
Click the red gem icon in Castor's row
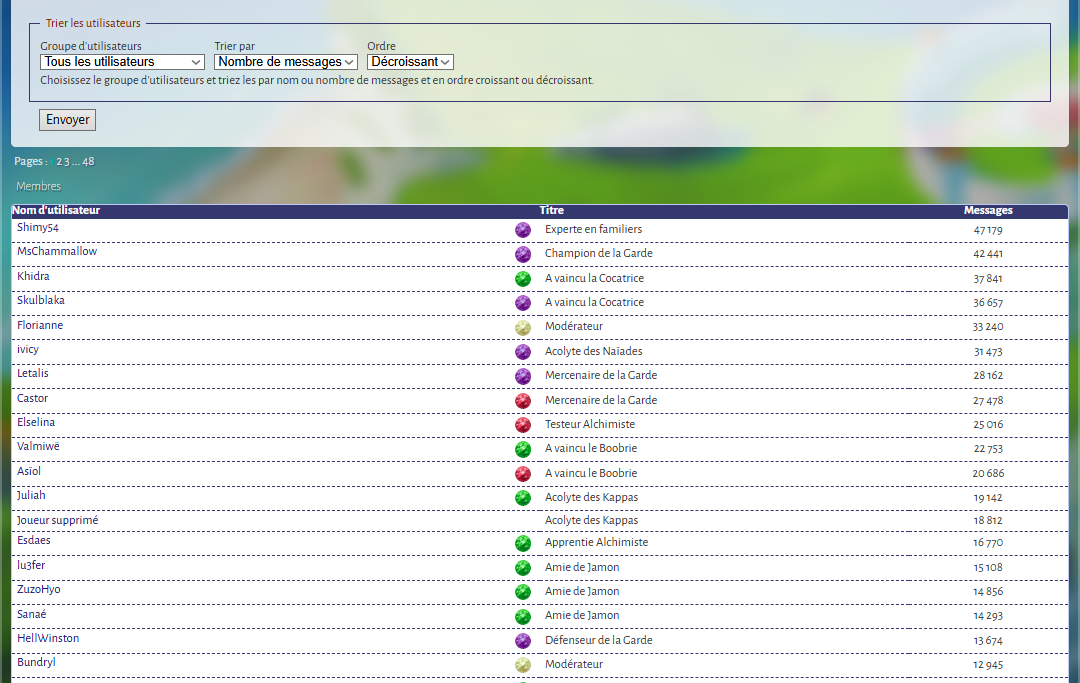[x=523, y=401]
